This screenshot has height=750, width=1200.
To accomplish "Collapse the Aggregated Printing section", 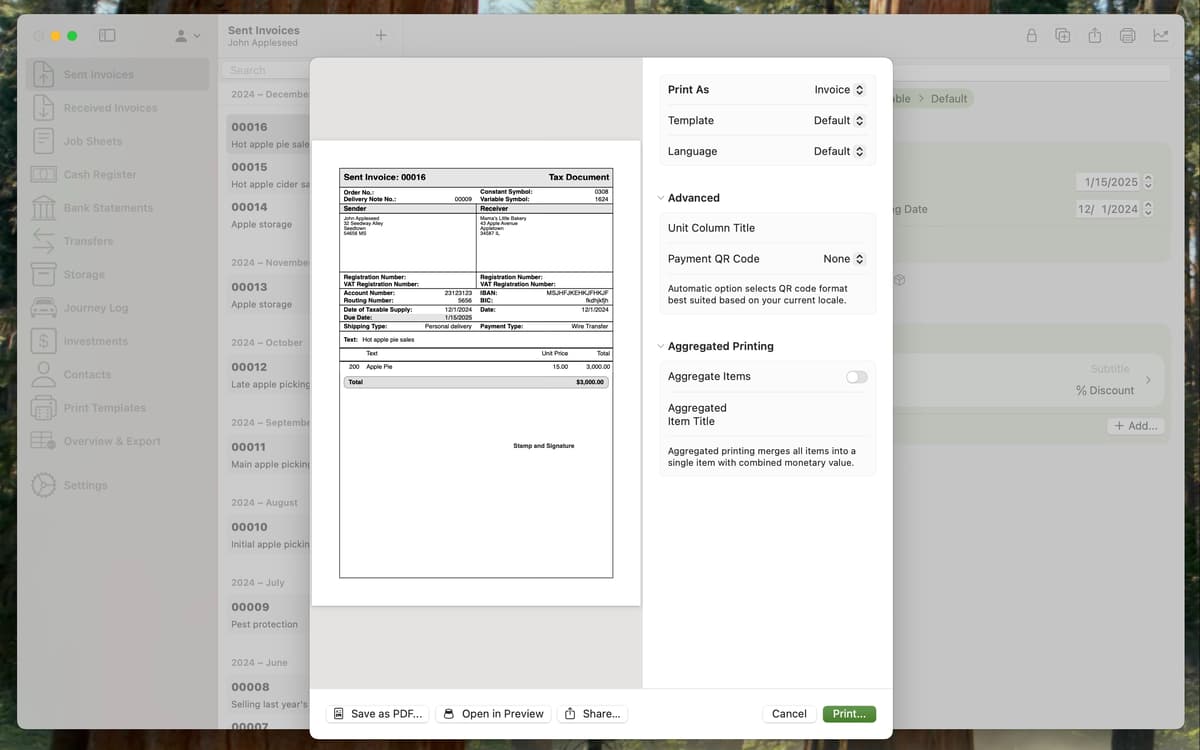I will tap(661, 346).
